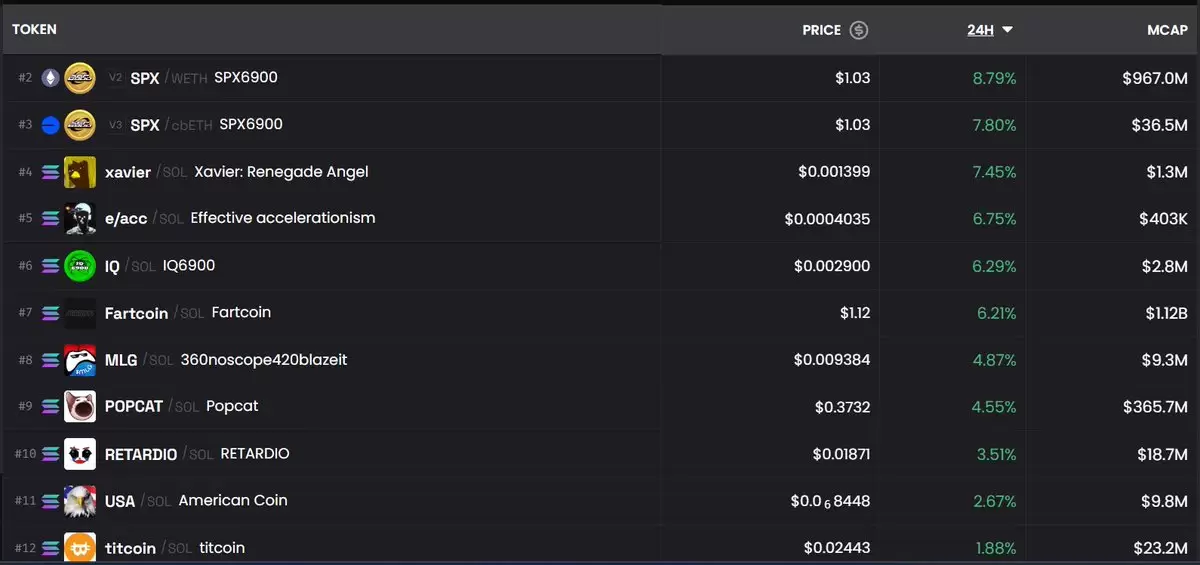Click the green IQ6900 token logo
Image resolution: width=1200 pixels, height=565 pixels.
click(80, 266)
